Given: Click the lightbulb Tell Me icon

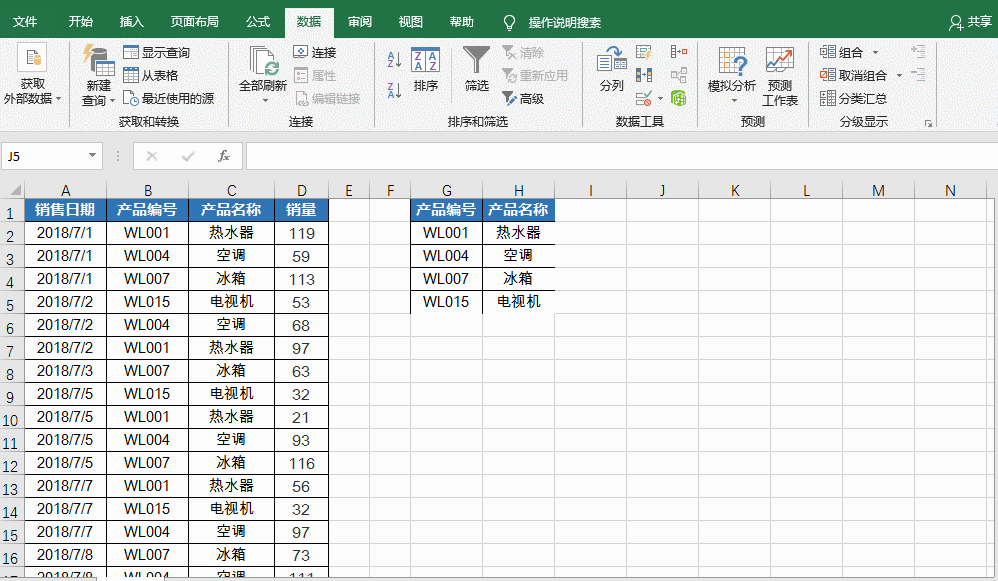Looking at the screenshot, I should coord(509,23).
